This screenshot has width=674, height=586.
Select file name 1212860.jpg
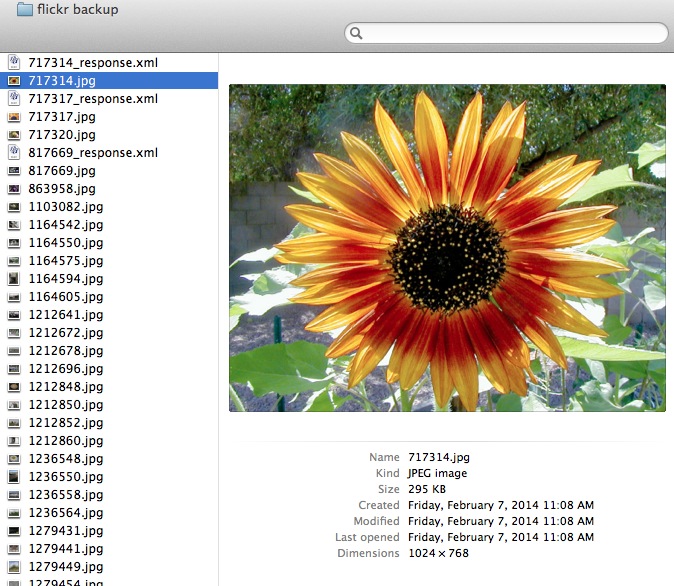66,441
